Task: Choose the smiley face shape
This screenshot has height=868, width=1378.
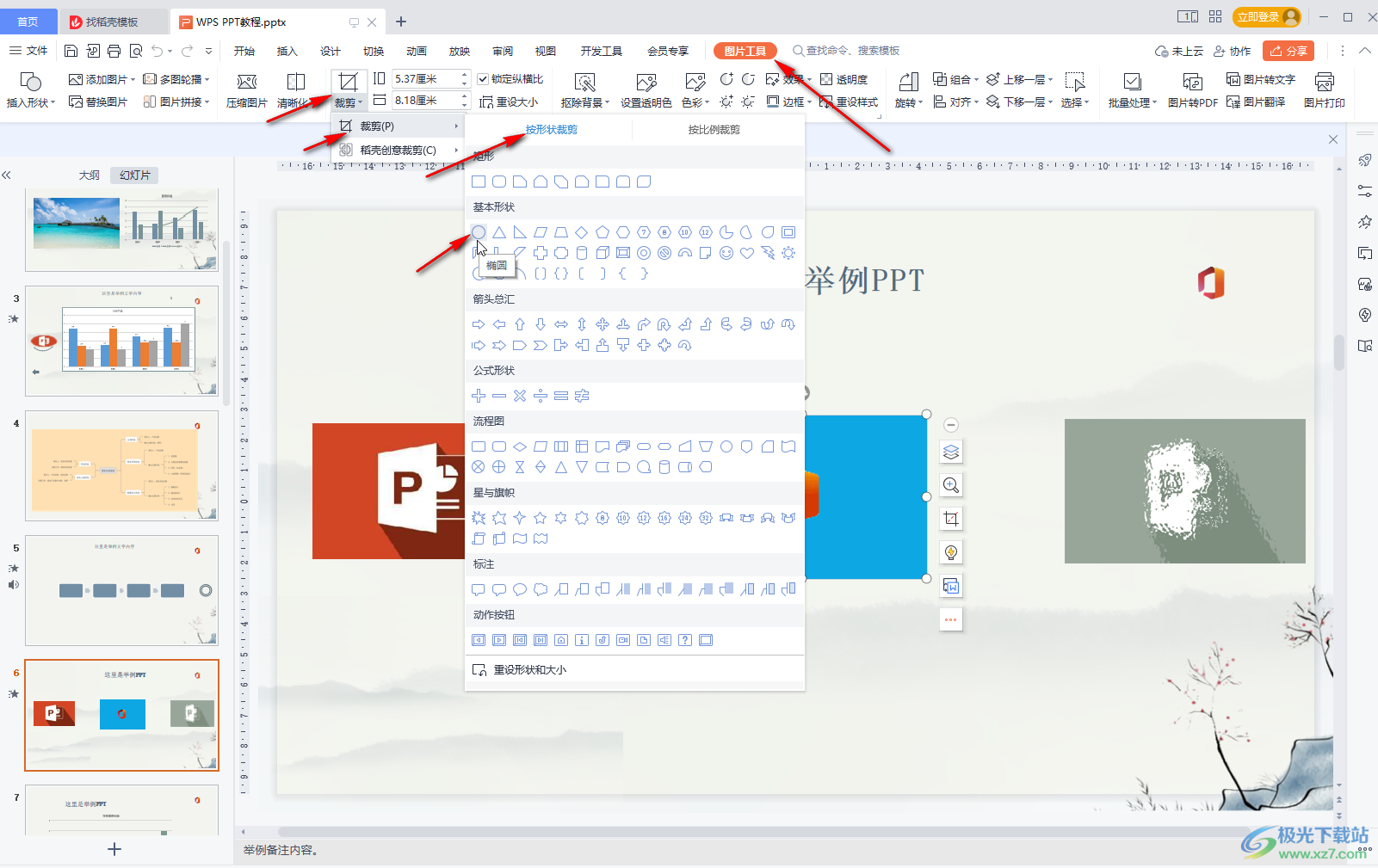Action: pyautogui.click(x=726, y=253)
